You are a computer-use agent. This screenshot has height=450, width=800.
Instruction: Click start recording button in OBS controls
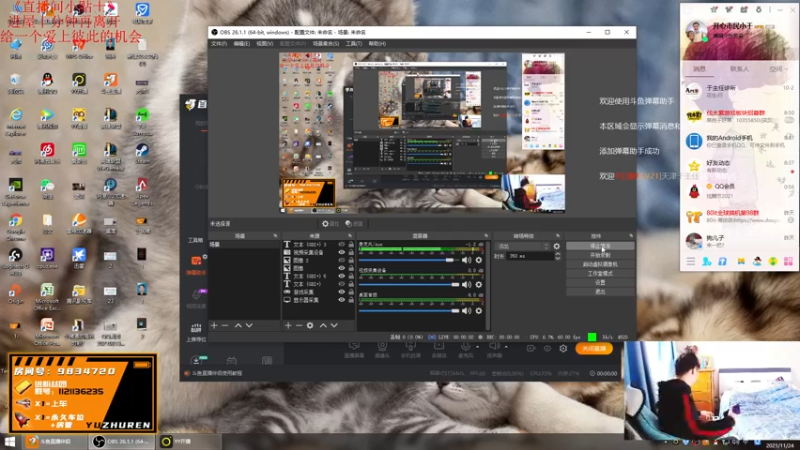pyautogui.click(x=600, y=255)
